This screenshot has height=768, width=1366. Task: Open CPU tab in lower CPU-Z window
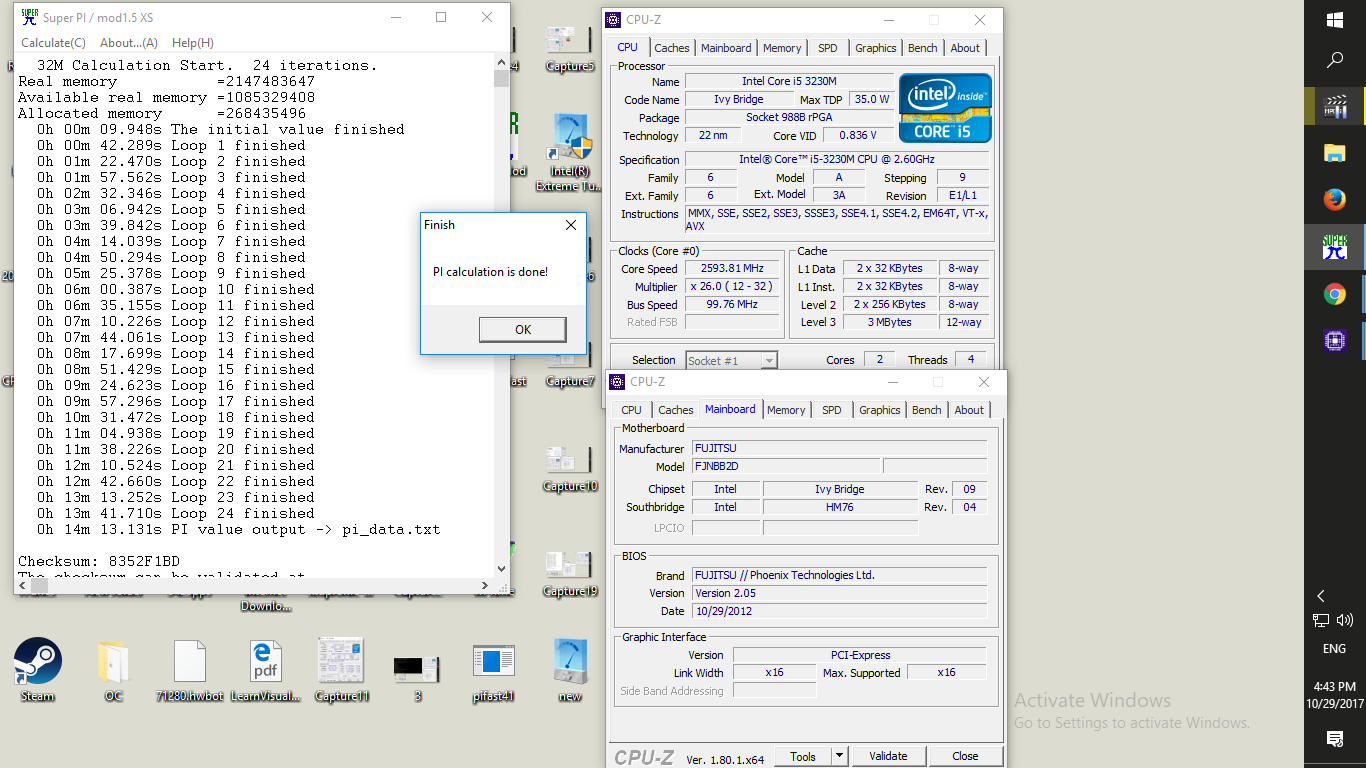tap(631, 410)
